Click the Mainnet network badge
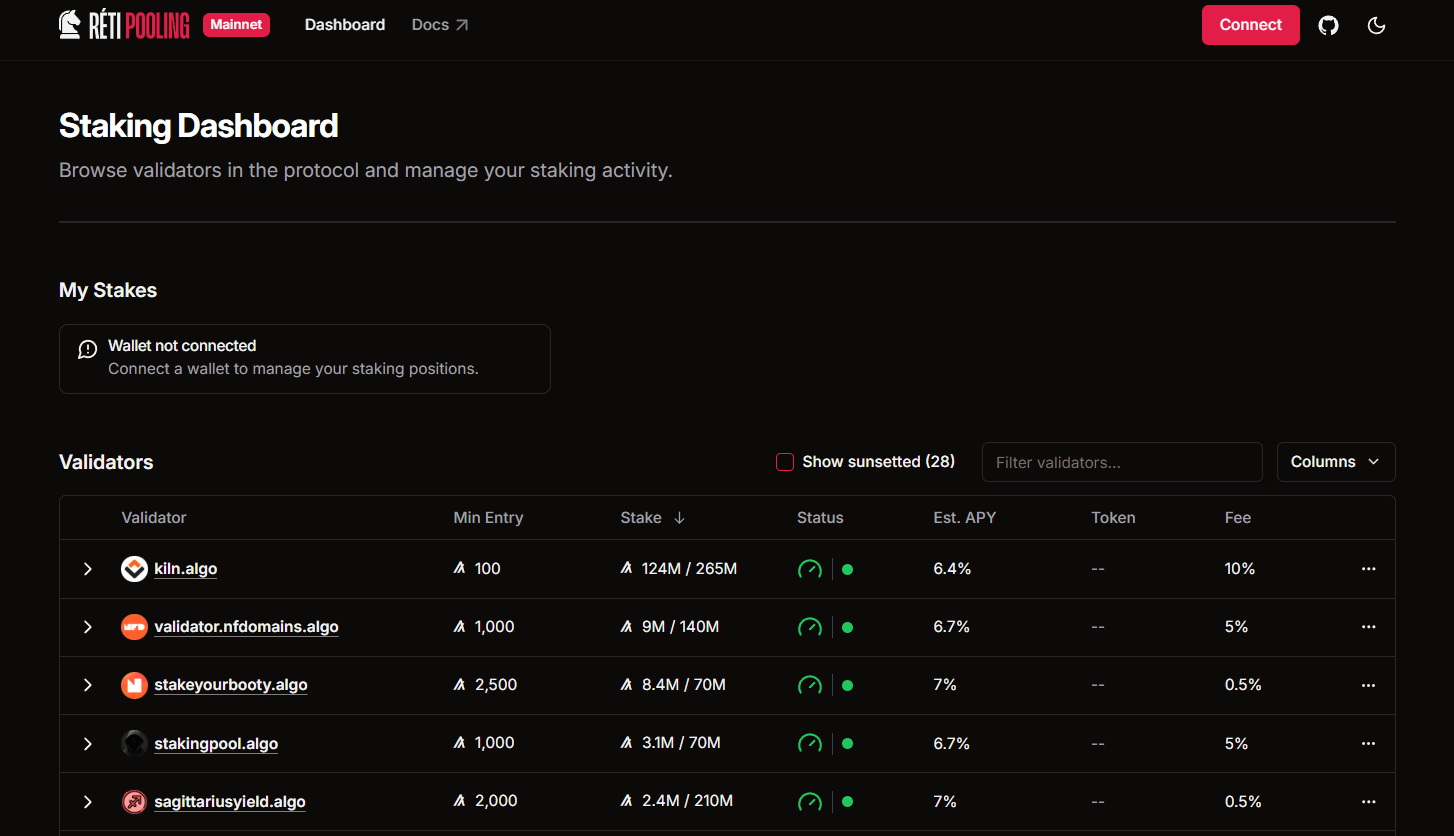The height and width of the screenshot is (836, 1454). 236,25
